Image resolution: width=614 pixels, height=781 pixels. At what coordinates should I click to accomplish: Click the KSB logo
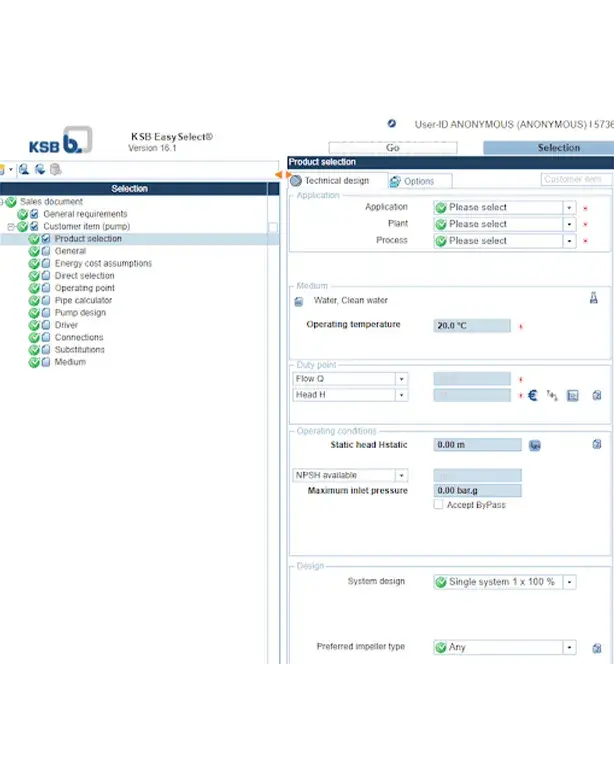(60, 140)
